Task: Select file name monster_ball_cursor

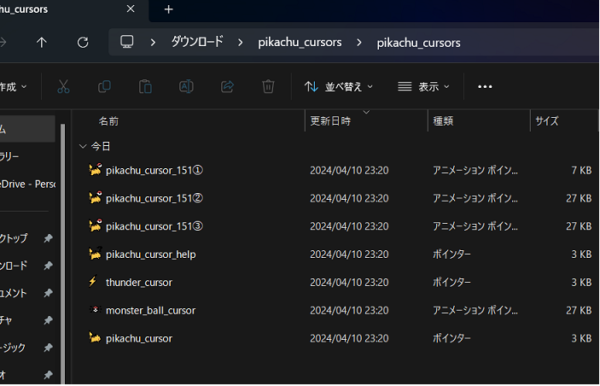Action: coord(150,310)
